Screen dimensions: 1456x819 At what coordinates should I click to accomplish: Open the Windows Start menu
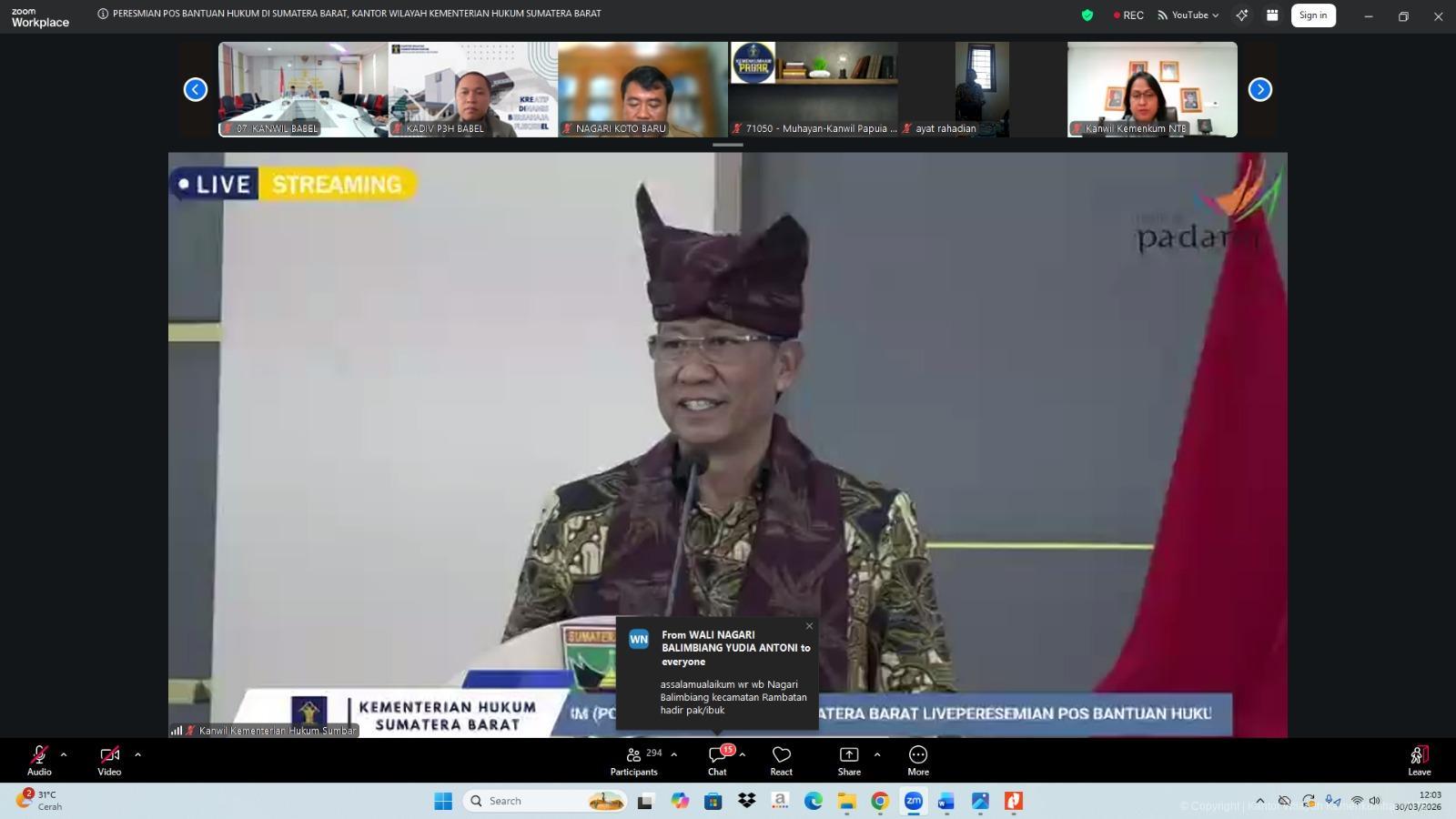click(x=443, y=802)
